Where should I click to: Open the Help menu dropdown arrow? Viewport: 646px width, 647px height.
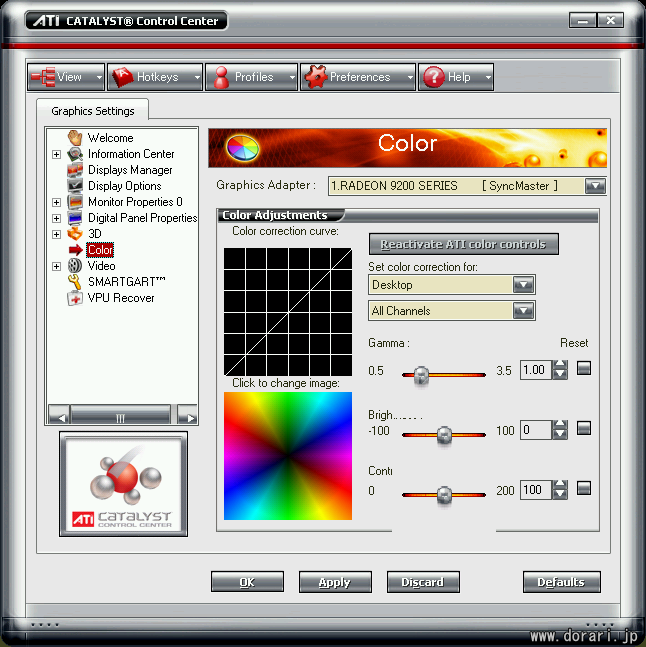(488, 77)
